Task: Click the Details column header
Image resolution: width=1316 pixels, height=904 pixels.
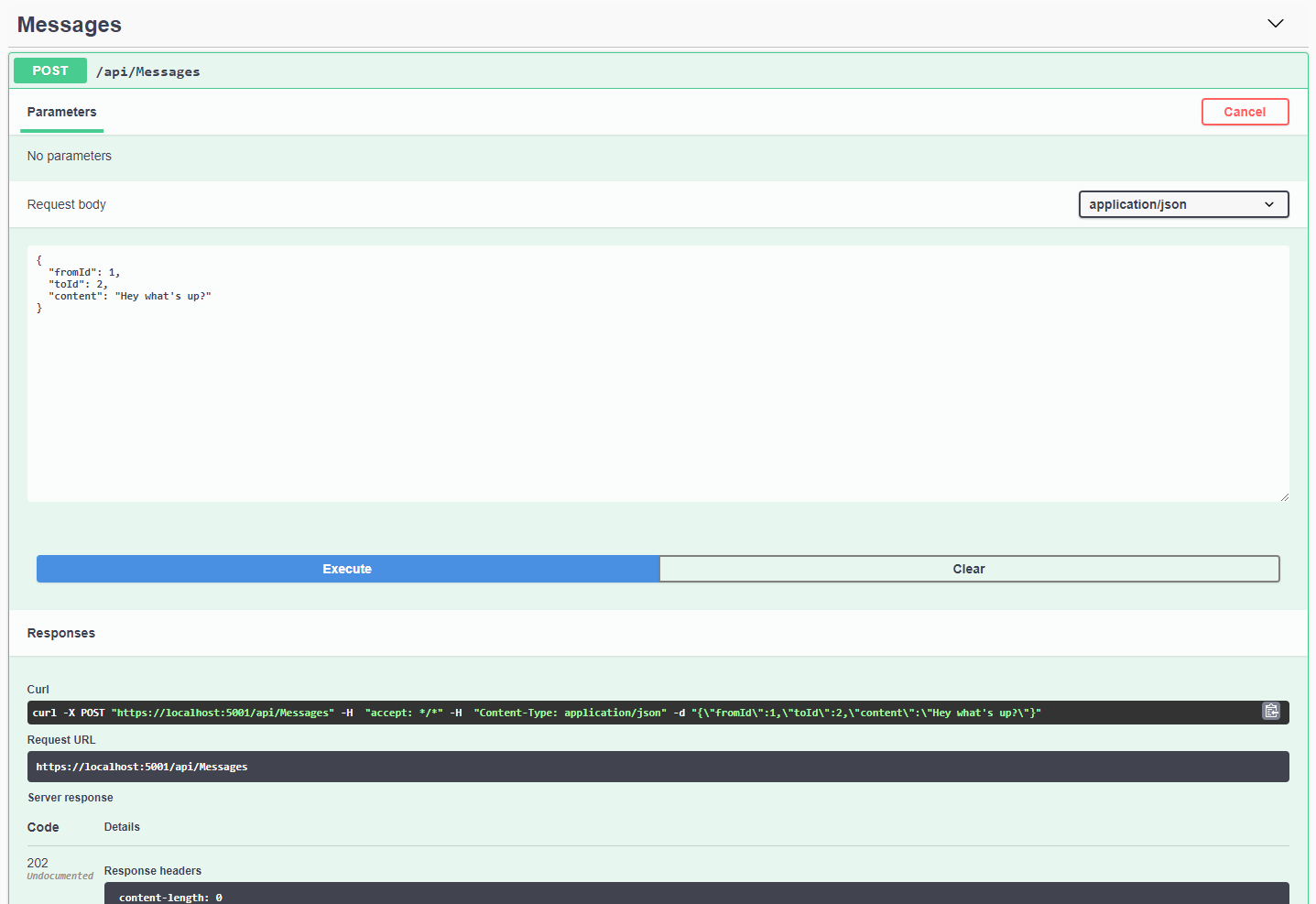Action: click(122, 827)
